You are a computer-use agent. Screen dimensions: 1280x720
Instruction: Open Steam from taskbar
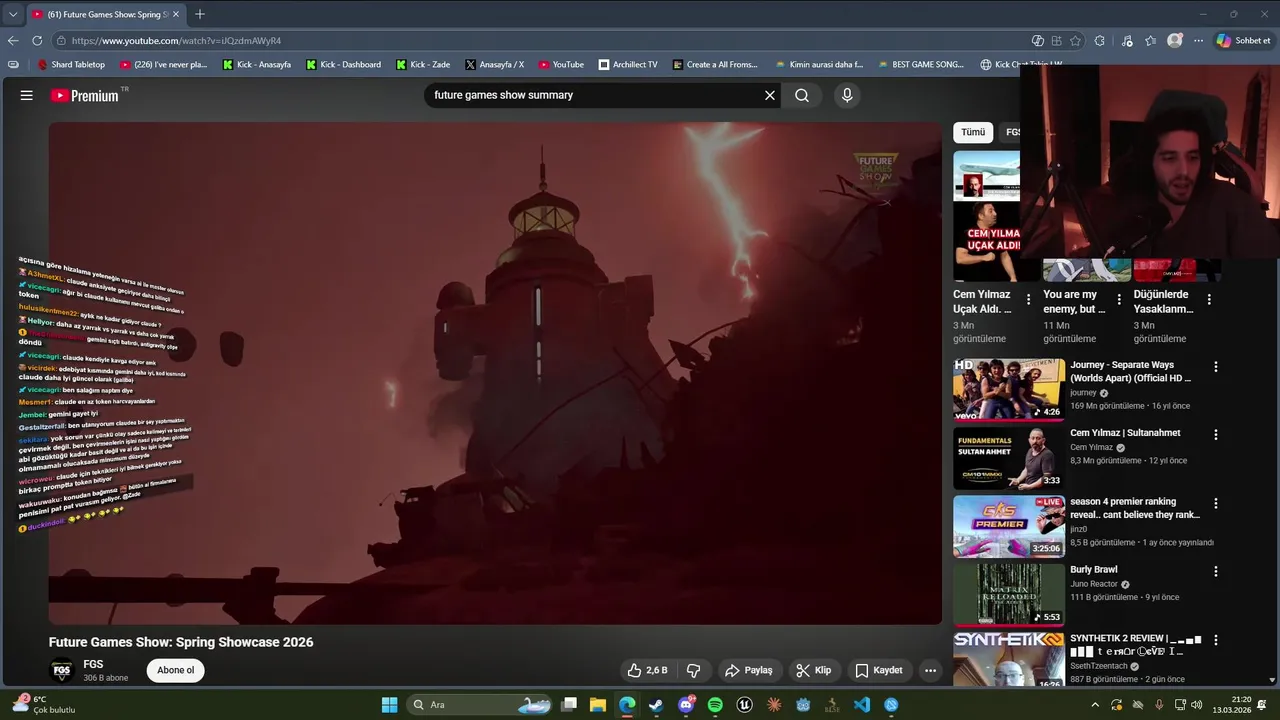656,705
